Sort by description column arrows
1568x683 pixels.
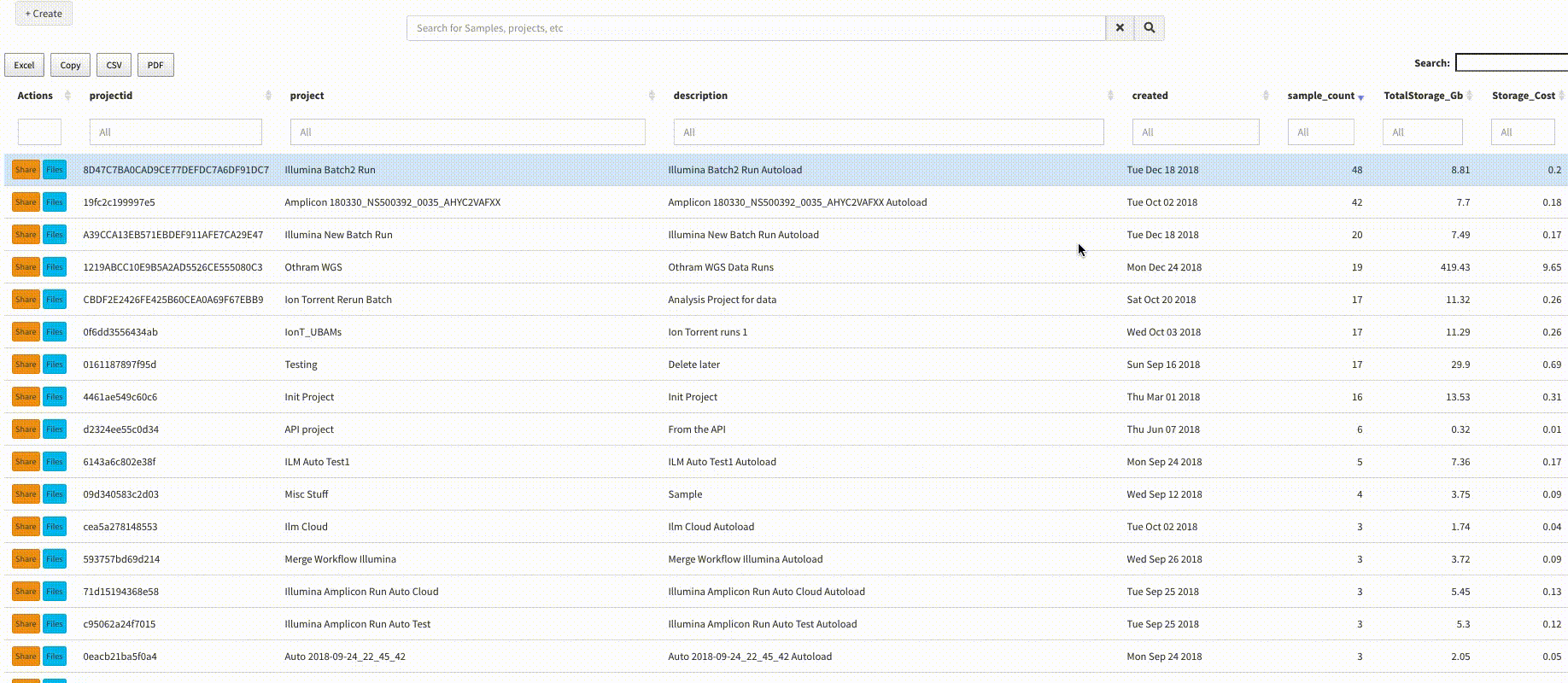tap(1110, 96)
